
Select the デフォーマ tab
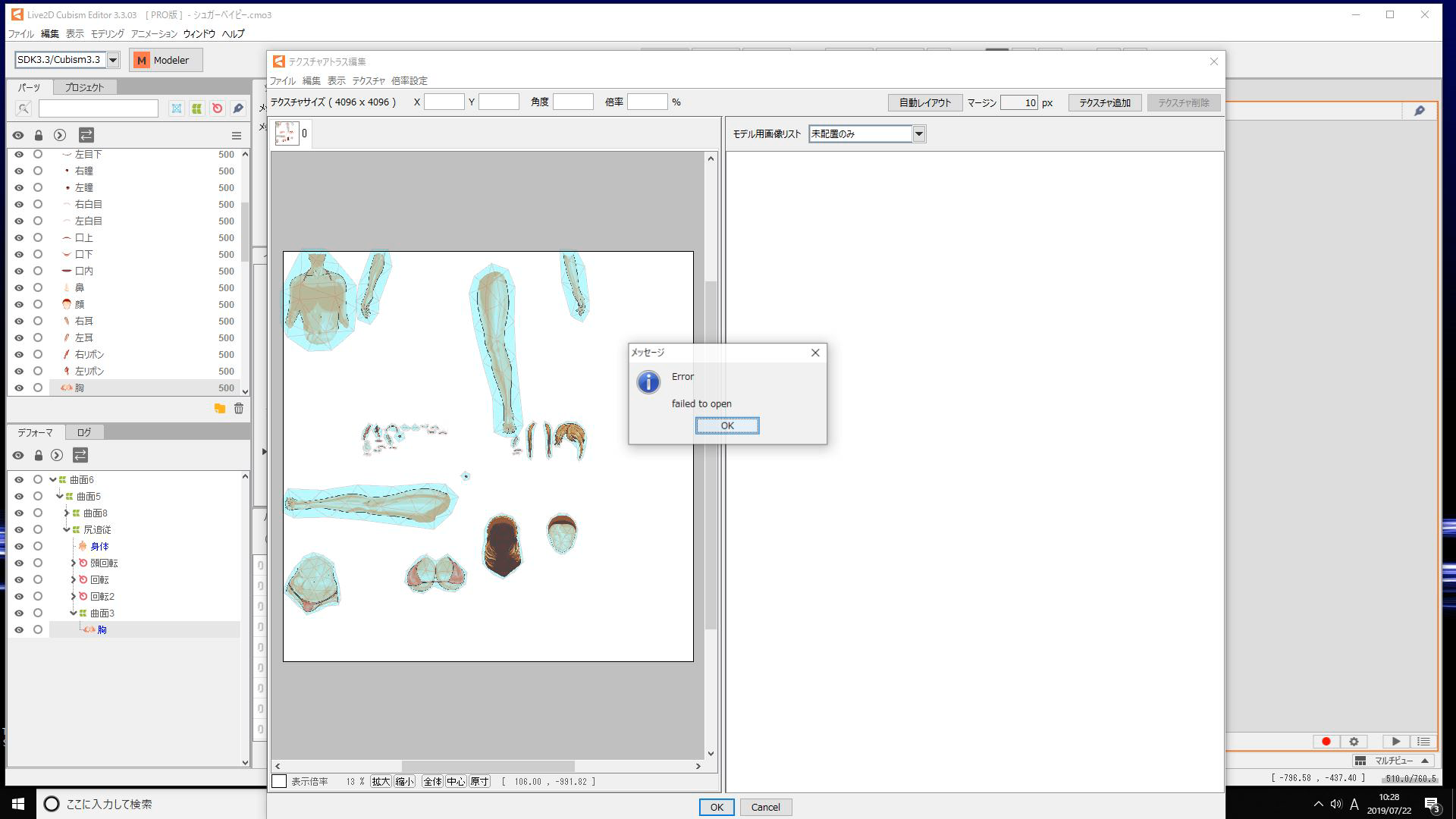(x=35, y=432)
